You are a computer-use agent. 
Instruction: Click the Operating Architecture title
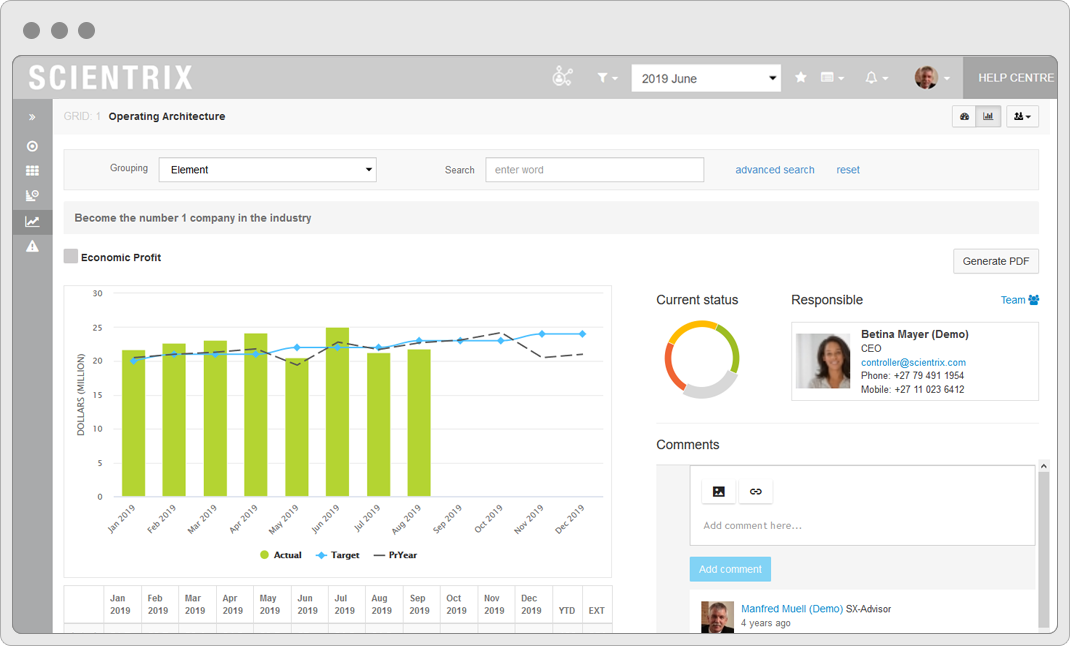[x=167, y=117]
